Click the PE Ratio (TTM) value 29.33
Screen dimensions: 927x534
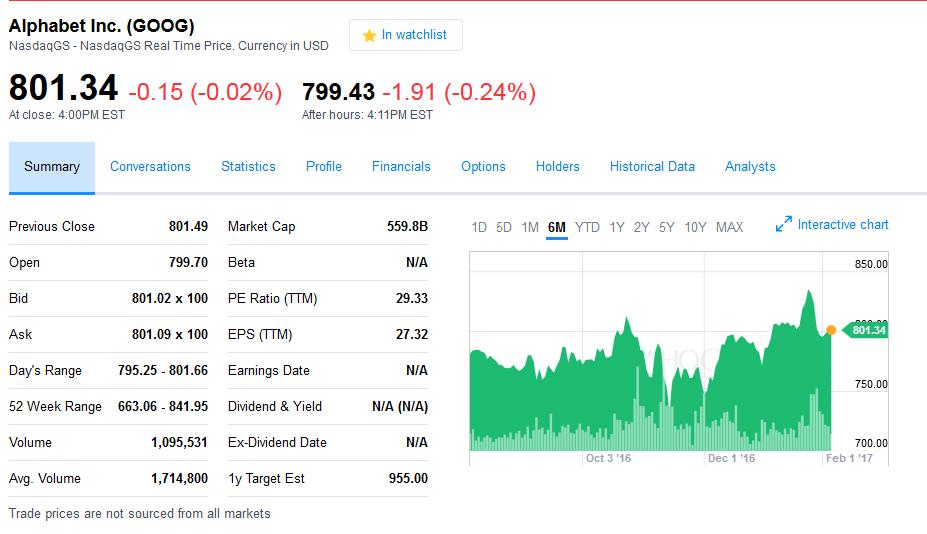411,299
